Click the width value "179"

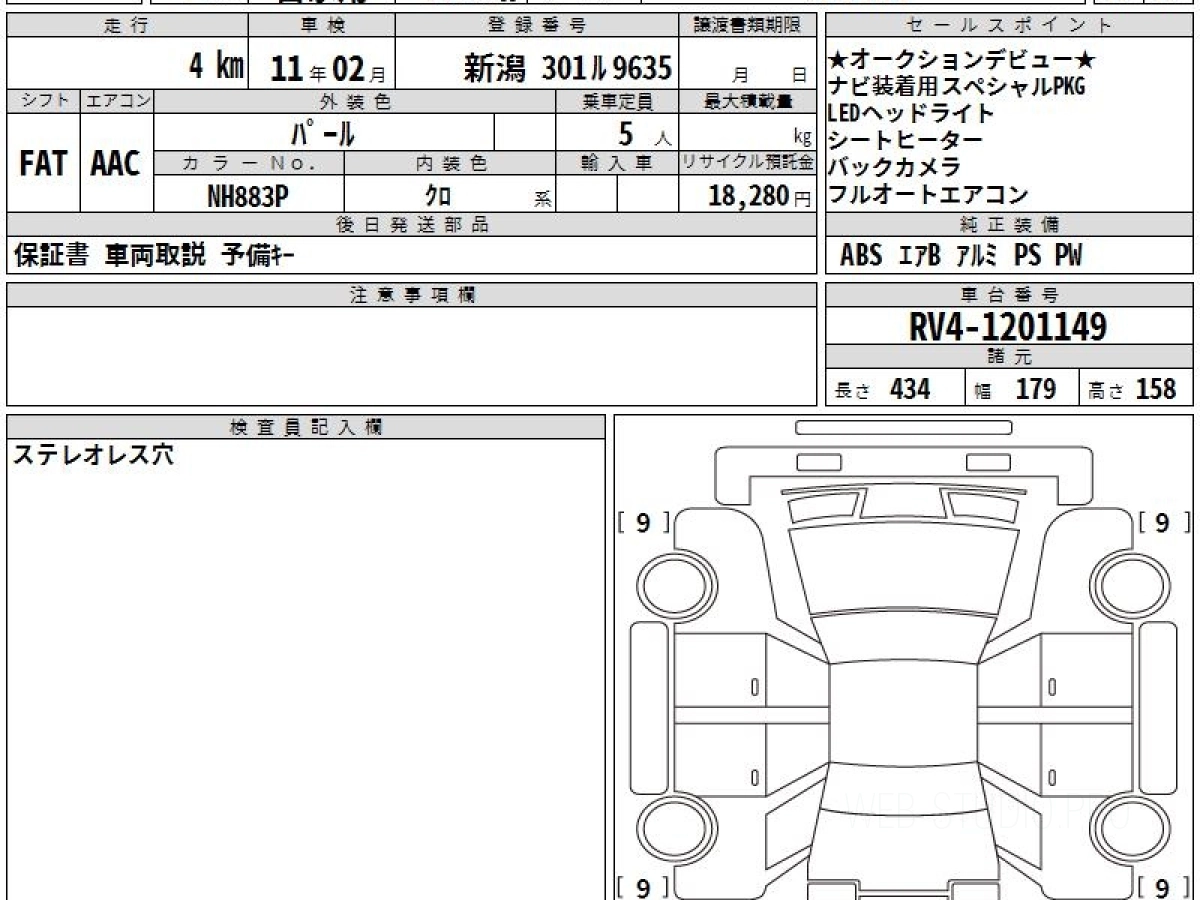1035,390
